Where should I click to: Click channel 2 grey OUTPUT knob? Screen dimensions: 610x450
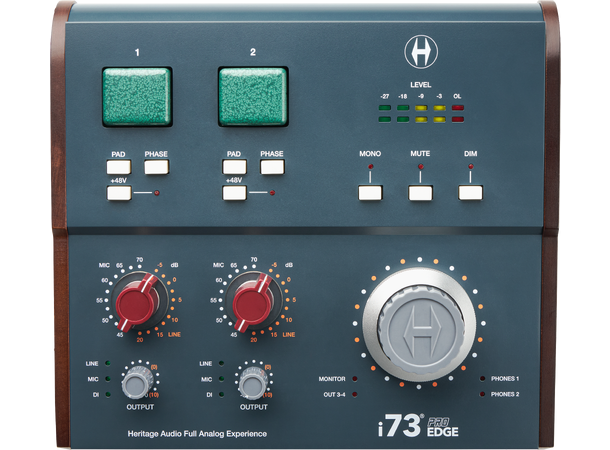(253, 382)
